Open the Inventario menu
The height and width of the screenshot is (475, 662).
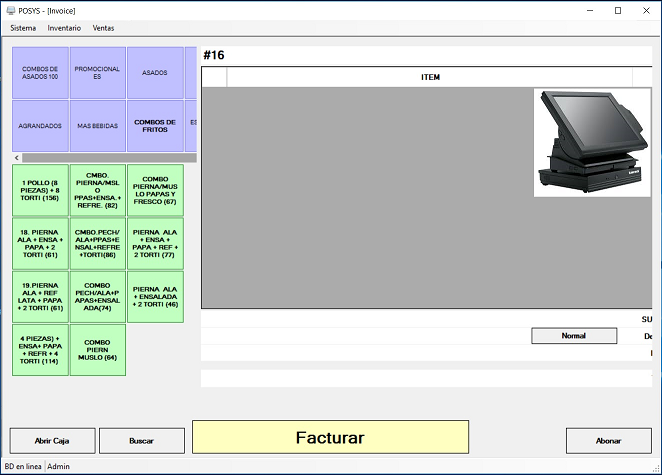pyautogui.click(x=64, y=28)
